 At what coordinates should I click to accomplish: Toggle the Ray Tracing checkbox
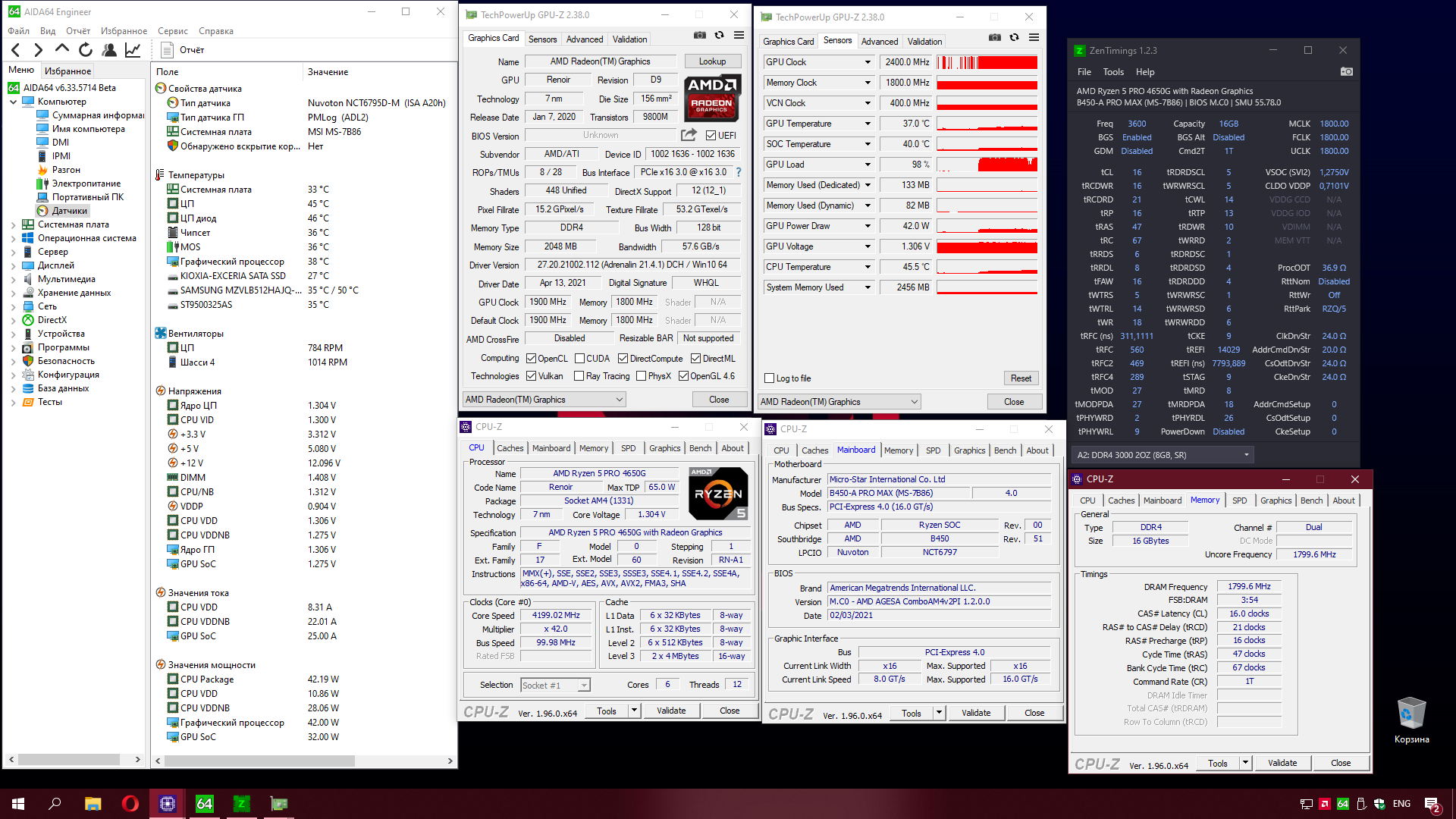click(x=579, y=376)
